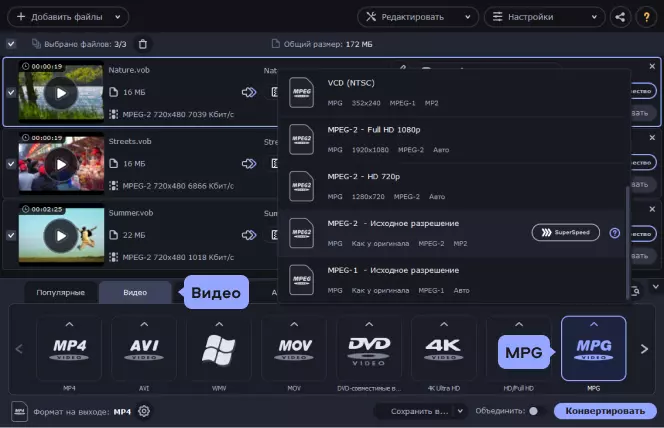The width and height of the screenshot is (664, 428).
Task: Go to next formats with right arrow
Action: [644, 349]
